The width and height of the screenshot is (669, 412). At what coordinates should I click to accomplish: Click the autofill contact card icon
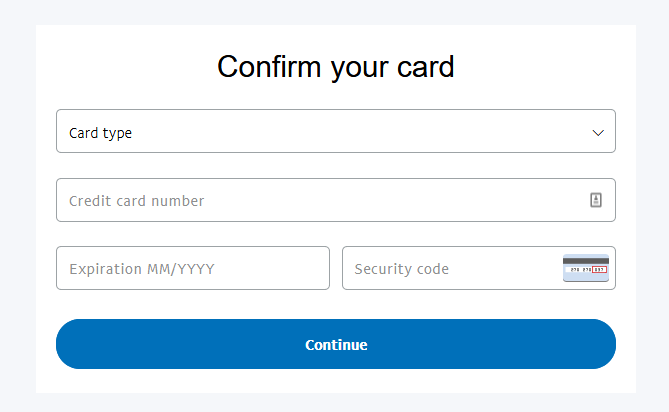(x=596, y=200)
